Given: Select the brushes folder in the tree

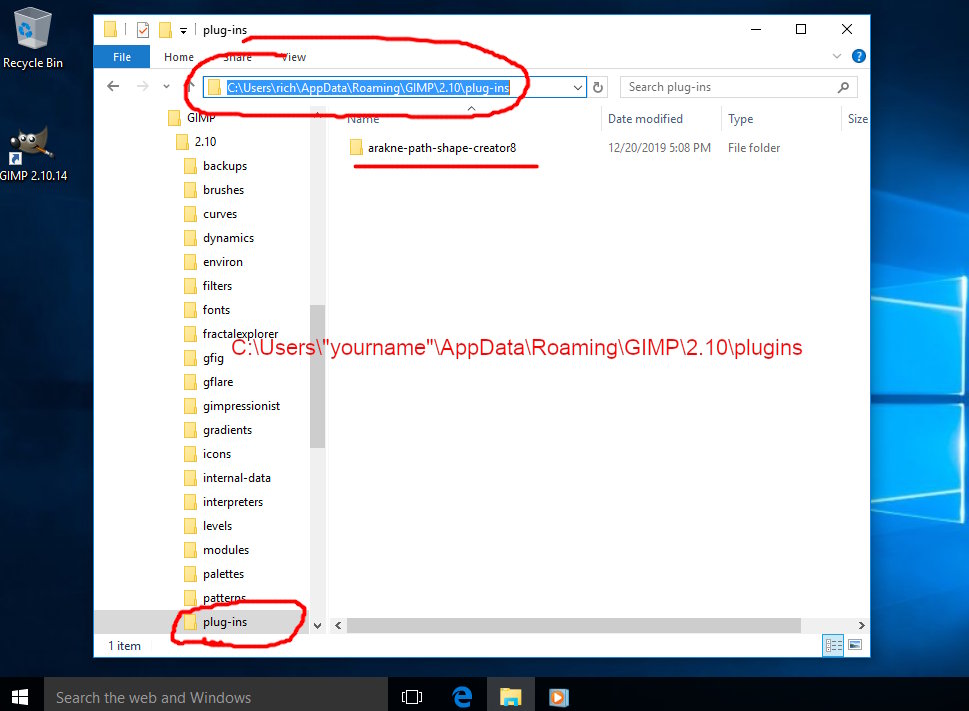Looking at the screenshot, I should pyautogui.click(x=214, y=190).
